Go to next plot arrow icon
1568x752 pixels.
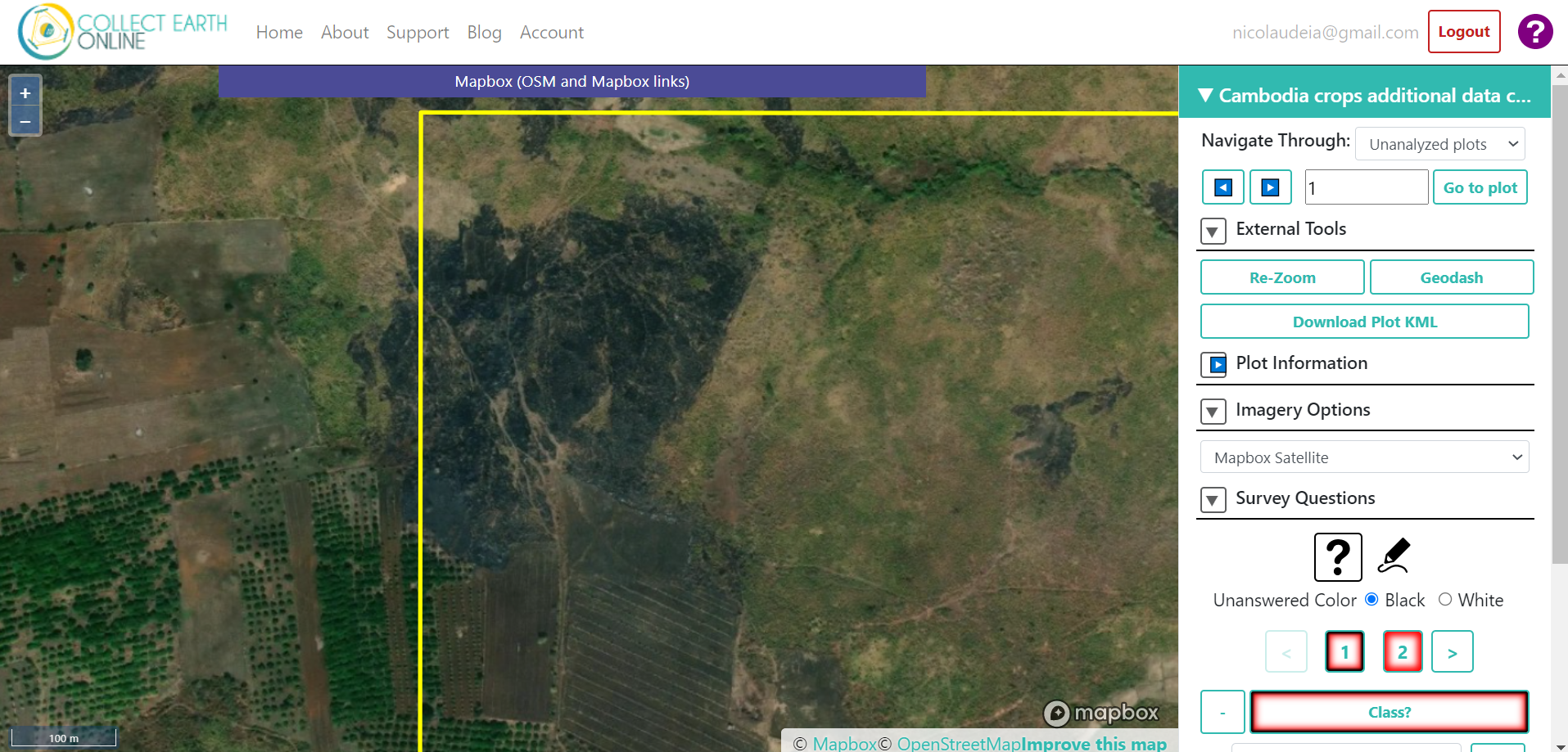point(1271,187)
